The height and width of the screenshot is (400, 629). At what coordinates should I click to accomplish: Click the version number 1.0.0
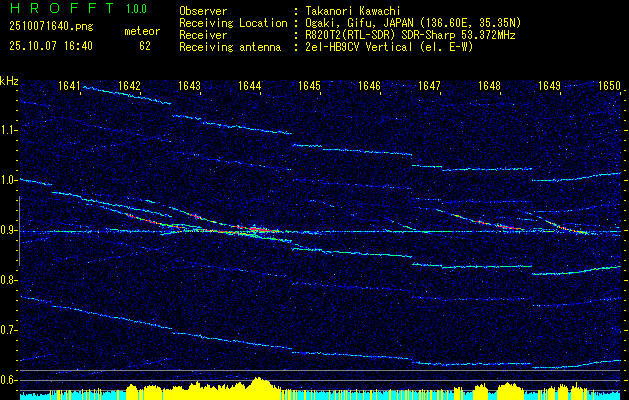(x=136, y=9)
